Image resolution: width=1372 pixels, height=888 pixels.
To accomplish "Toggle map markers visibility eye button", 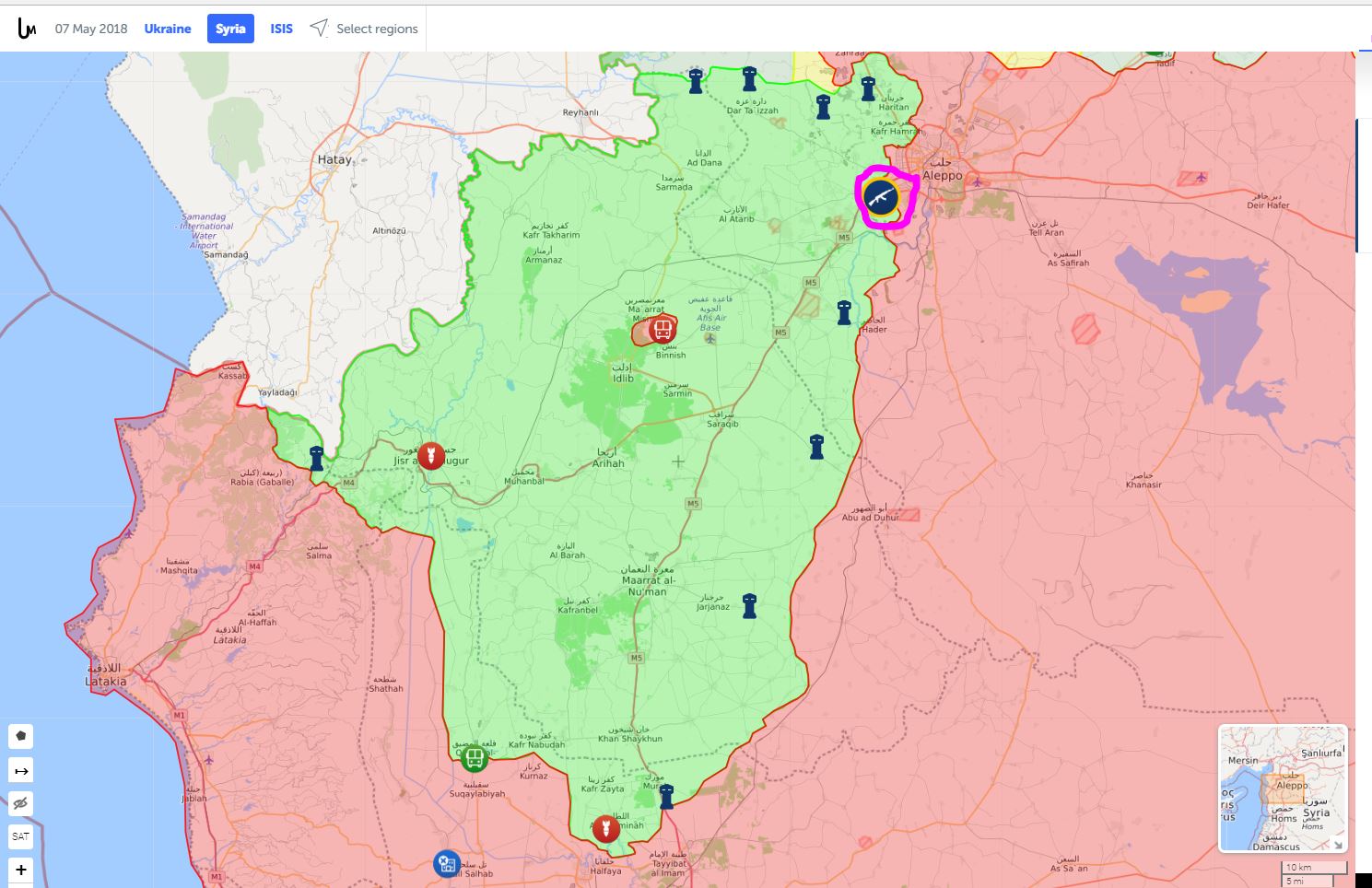I will pyautogui.click(x=20, y=803).
